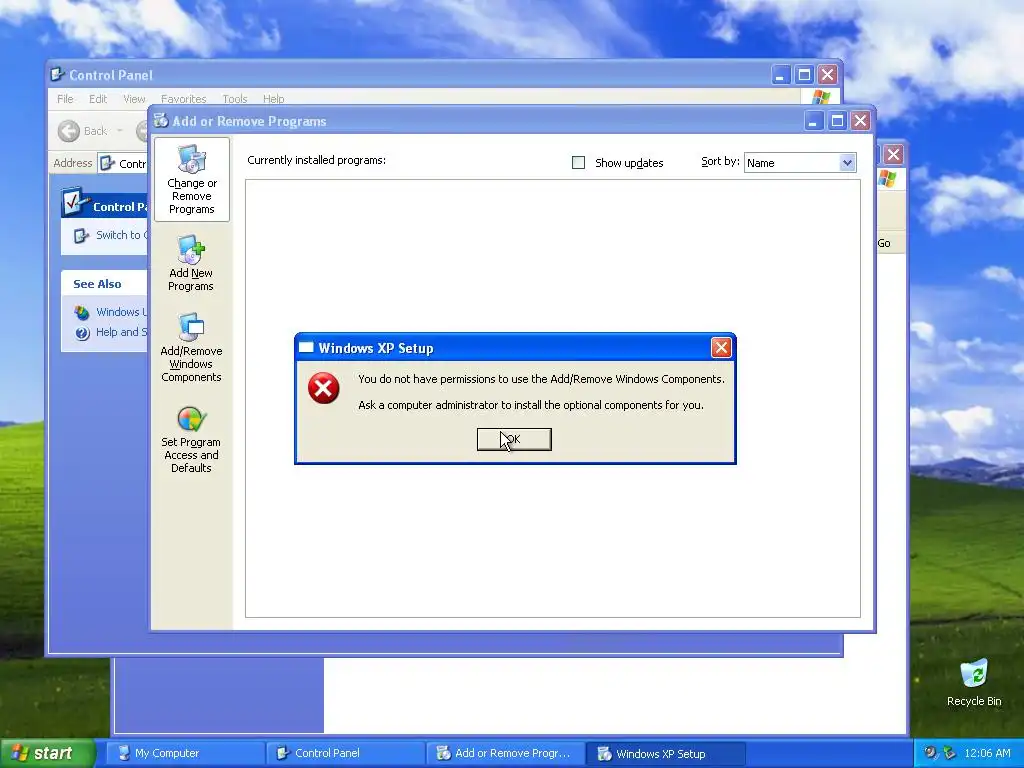Close the Add or Remove Programs window
The height and width of the screenshot is (768, 1024).
tap(861, 121)
